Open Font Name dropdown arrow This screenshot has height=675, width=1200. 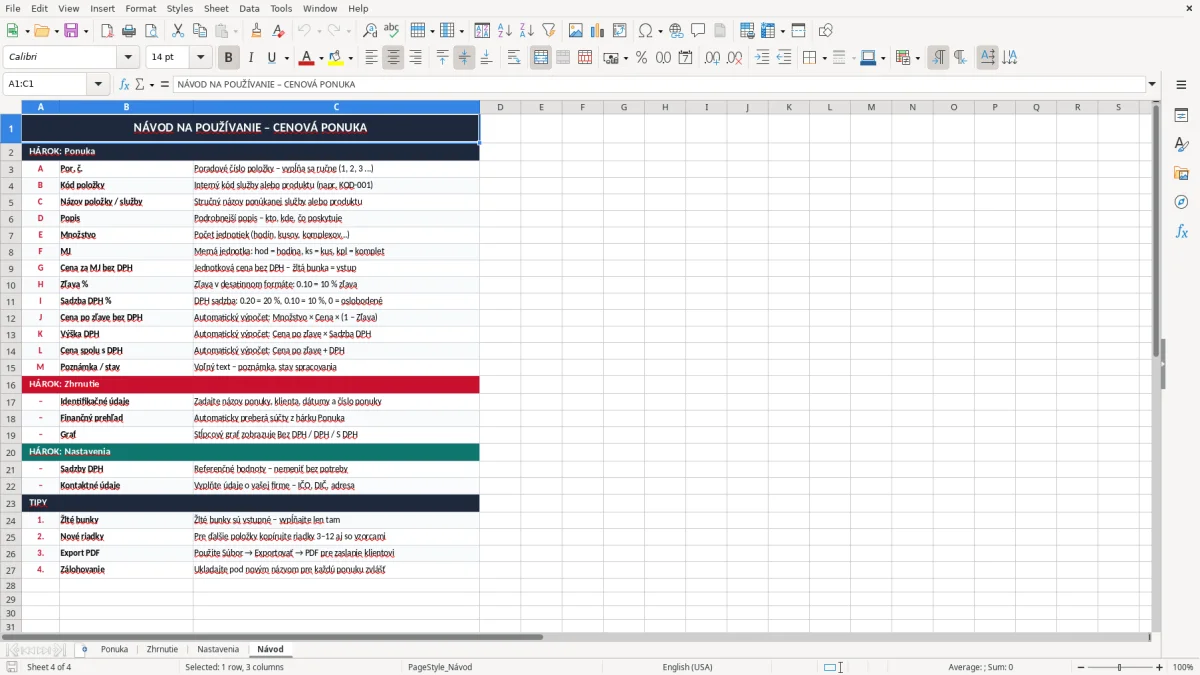tap(127, 58)
